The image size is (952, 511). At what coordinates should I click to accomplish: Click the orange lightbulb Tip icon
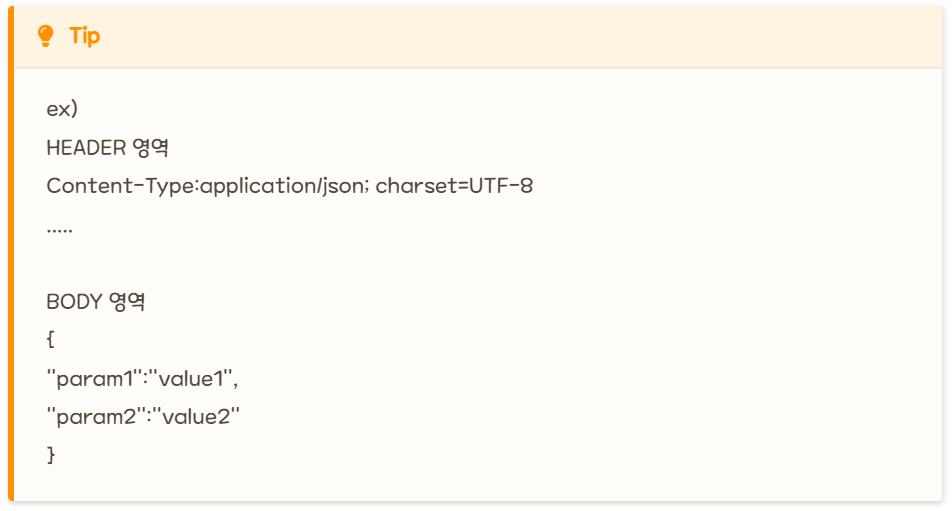click(46, 36)
